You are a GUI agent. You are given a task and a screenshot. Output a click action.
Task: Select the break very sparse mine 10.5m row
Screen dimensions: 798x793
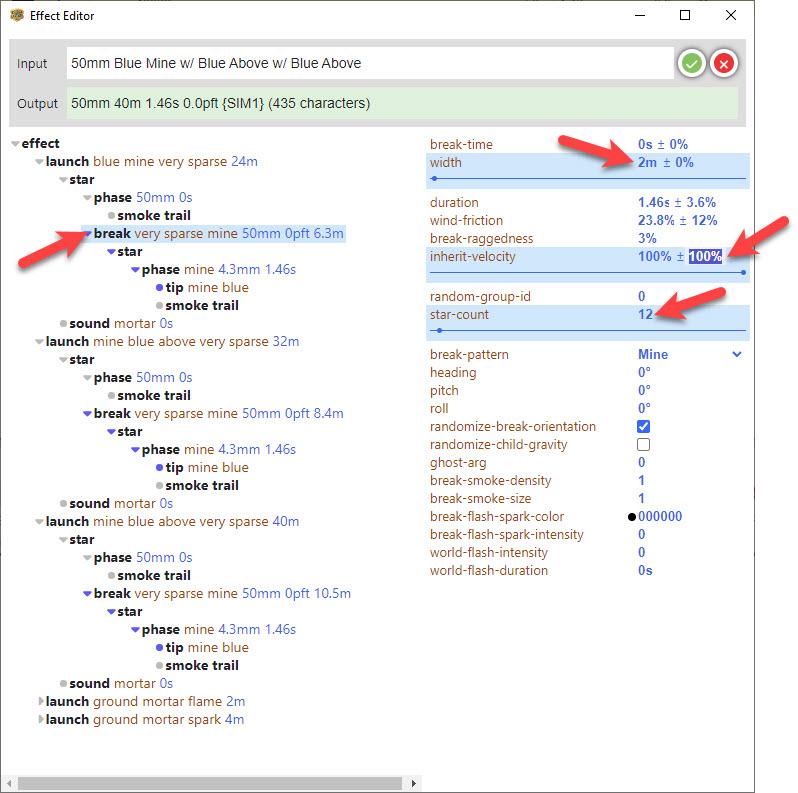(x=221, y=594)
